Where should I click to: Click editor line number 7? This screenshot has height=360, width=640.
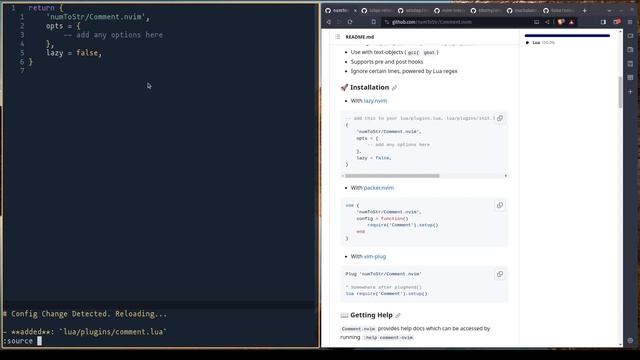coord(22,71)
